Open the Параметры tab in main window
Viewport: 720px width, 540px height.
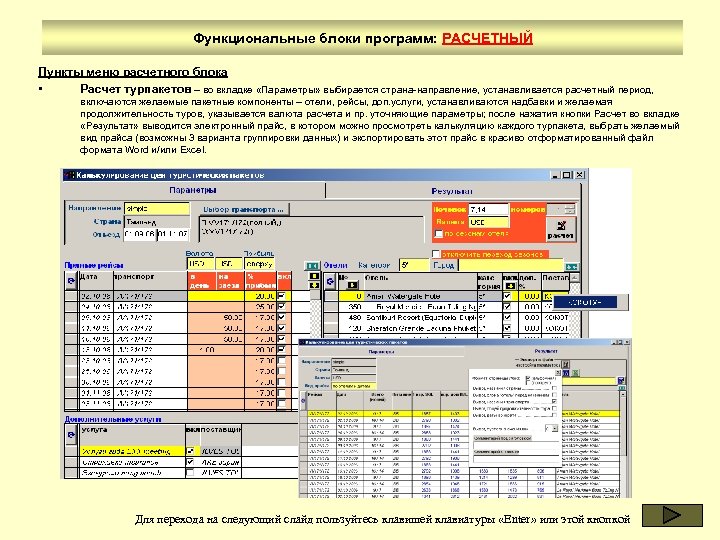pos(193,190)
